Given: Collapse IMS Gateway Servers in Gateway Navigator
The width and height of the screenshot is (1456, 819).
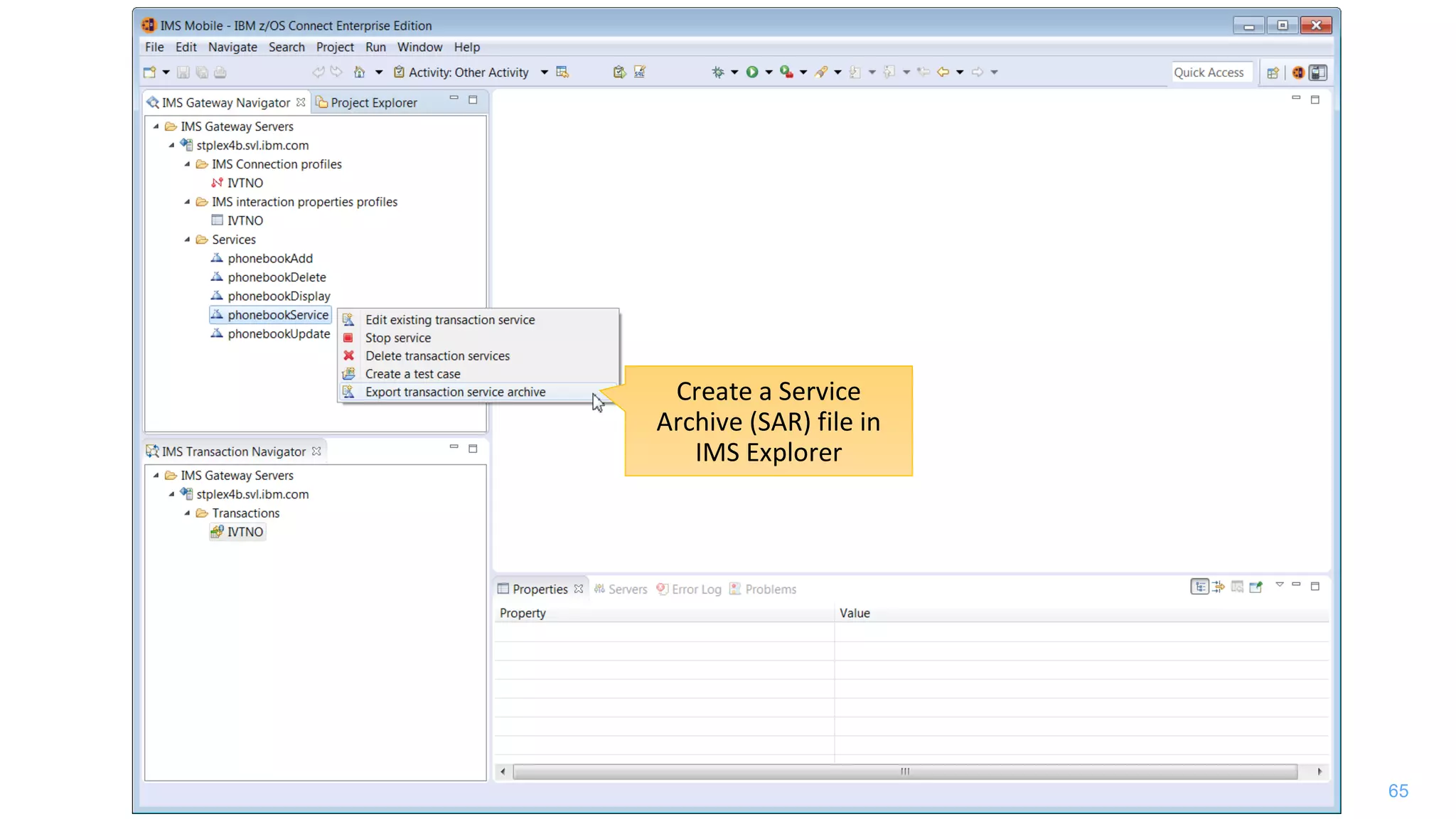Looking at the screenshot, I should (156, 127).
